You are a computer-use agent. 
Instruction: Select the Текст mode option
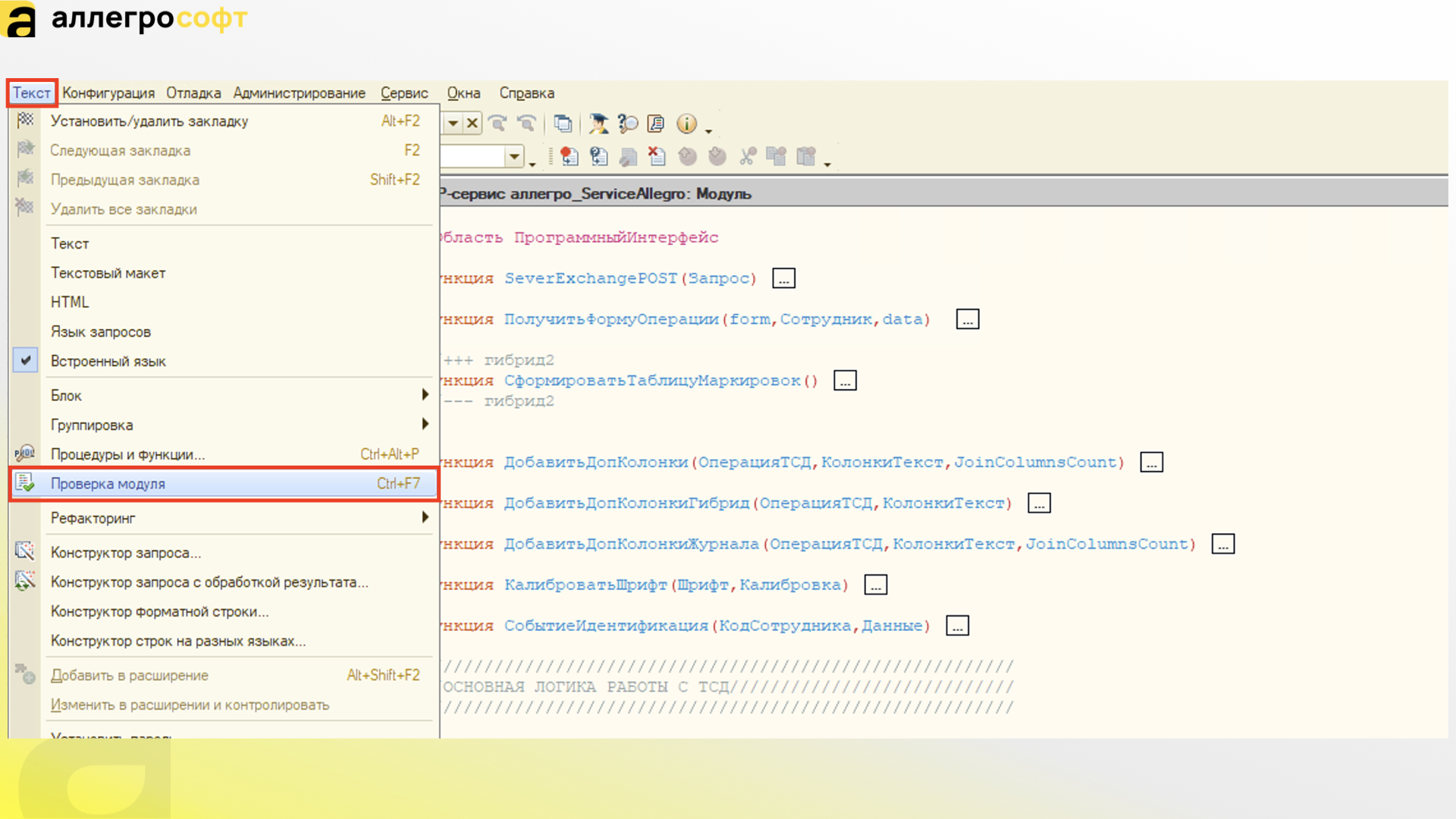click(224, 243)
